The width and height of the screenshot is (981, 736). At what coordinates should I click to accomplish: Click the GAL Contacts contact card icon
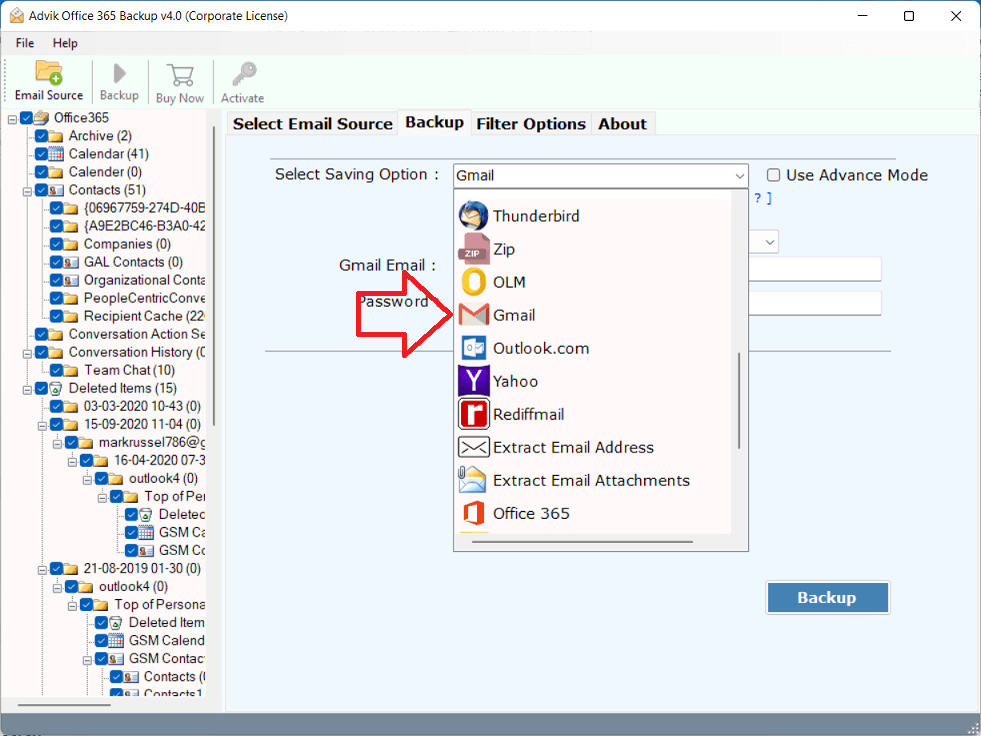point(71,262)
